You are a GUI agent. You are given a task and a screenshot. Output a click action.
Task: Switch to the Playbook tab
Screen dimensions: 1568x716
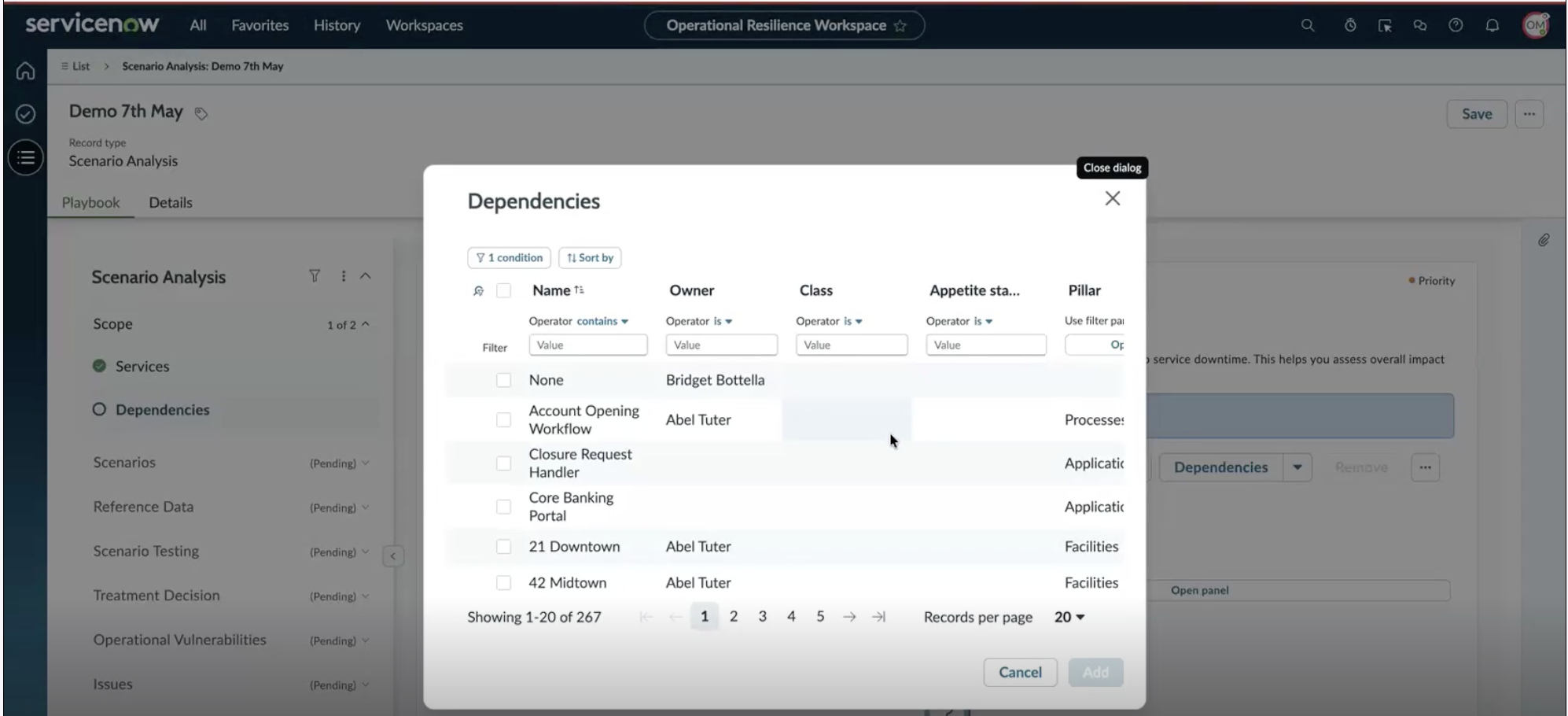pyautogui.click(x=91, y=202)
